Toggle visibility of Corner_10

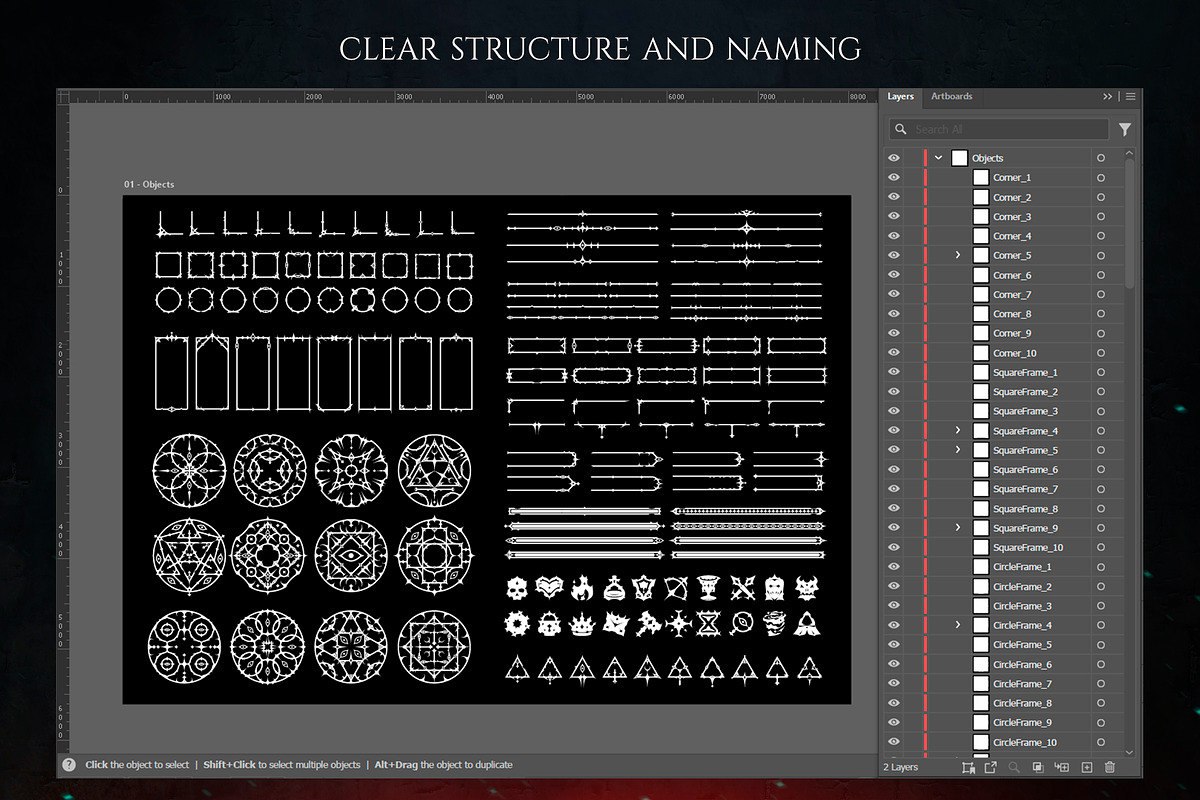point(894,353)
